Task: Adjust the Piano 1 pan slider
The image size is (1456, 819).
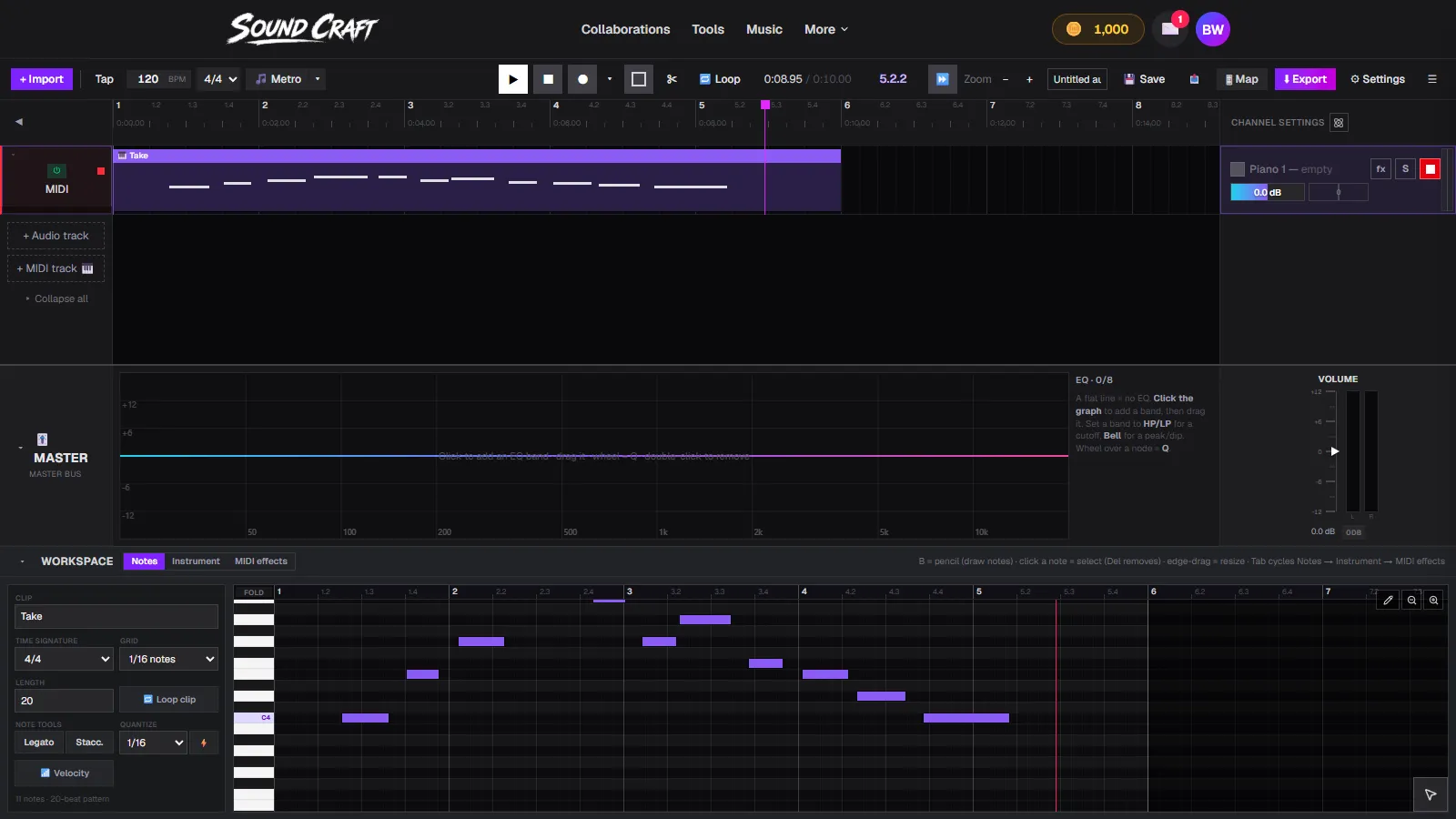Action: click(x=1338, y=192)
